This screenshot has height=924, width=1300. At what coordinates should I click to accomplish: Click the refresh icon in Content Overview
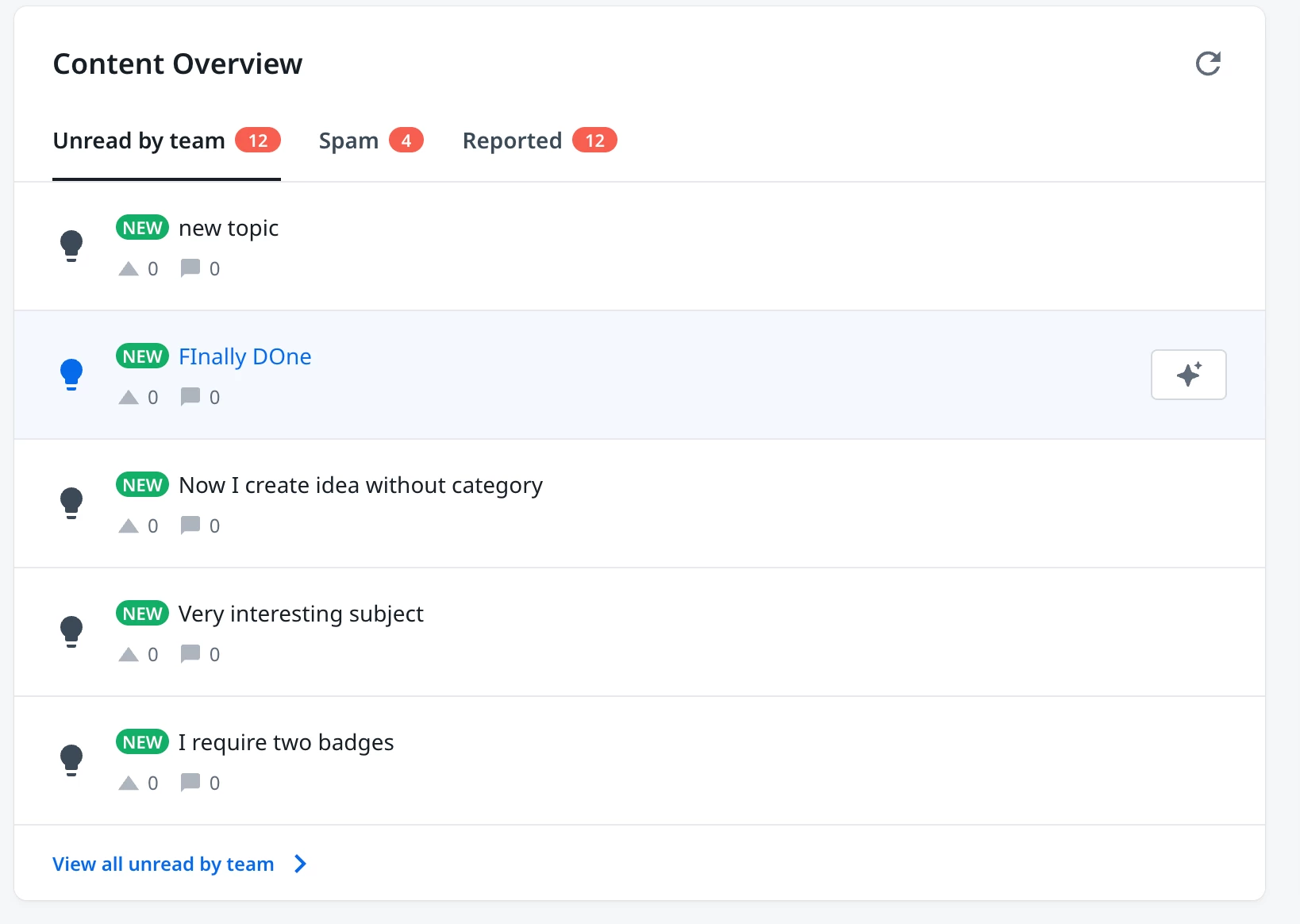[1207, 64]
